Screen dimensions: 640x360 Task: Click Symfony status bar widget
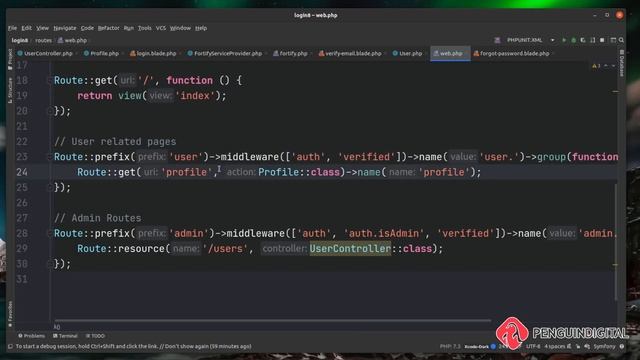604,347
